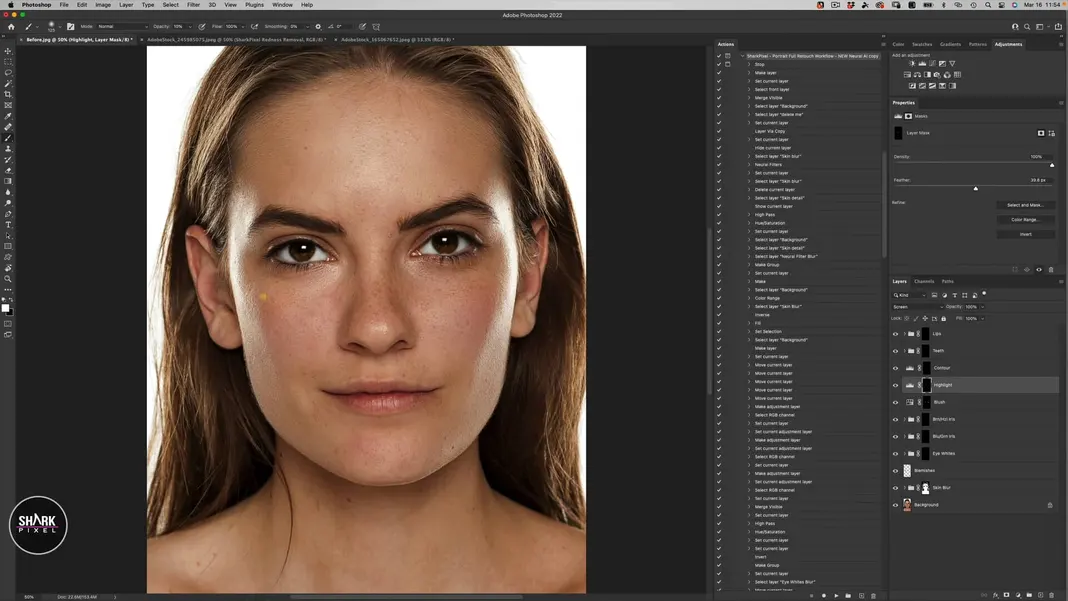
Task: Click the Color Range button
Action: (x=1025, y=219)
